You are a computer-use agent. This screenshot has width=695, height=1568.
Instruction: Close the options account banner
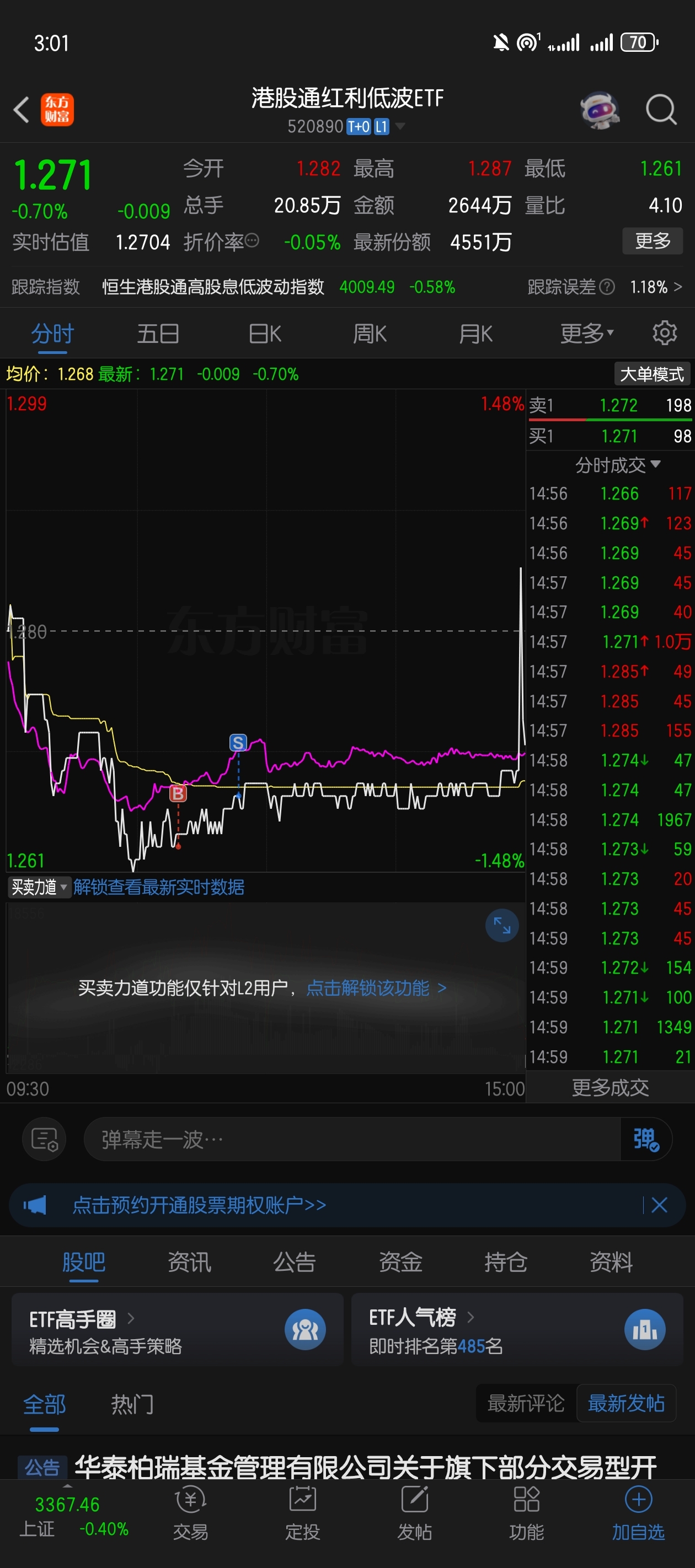pos(659,1205)
